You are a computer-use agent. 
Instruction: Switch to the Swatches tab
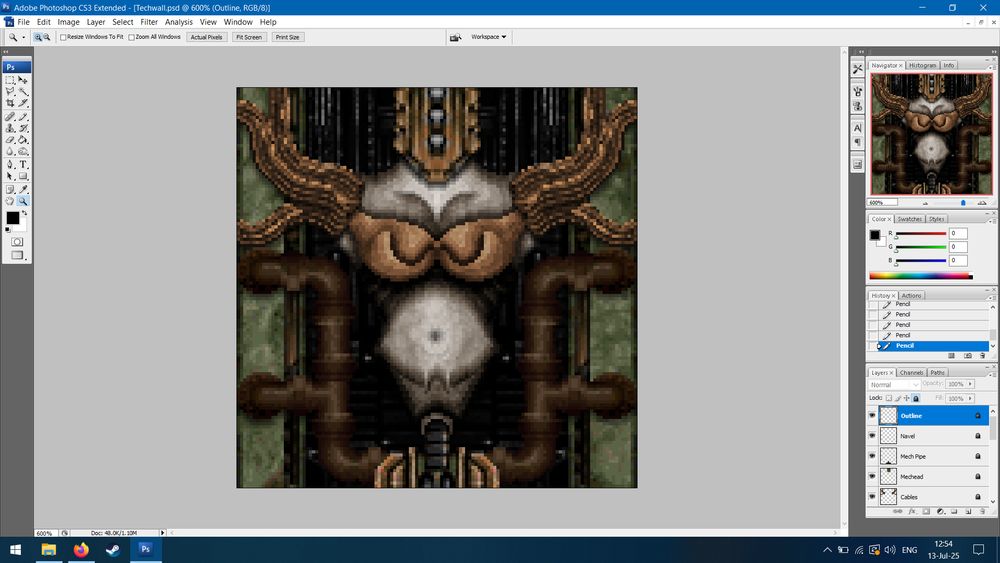coord(909,219)
